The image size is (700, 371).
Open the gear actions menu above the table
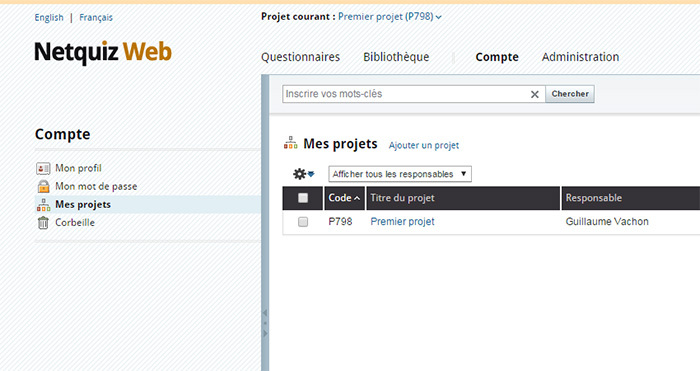click(304, 174)
